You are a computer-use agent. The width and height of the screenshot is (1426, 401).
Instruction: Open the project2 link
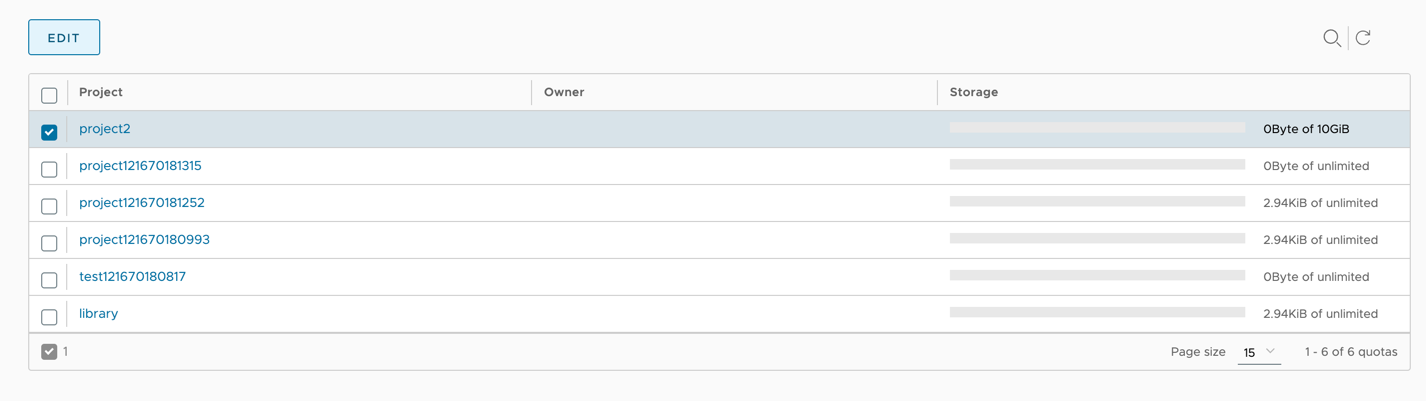[x=105, y=129]
